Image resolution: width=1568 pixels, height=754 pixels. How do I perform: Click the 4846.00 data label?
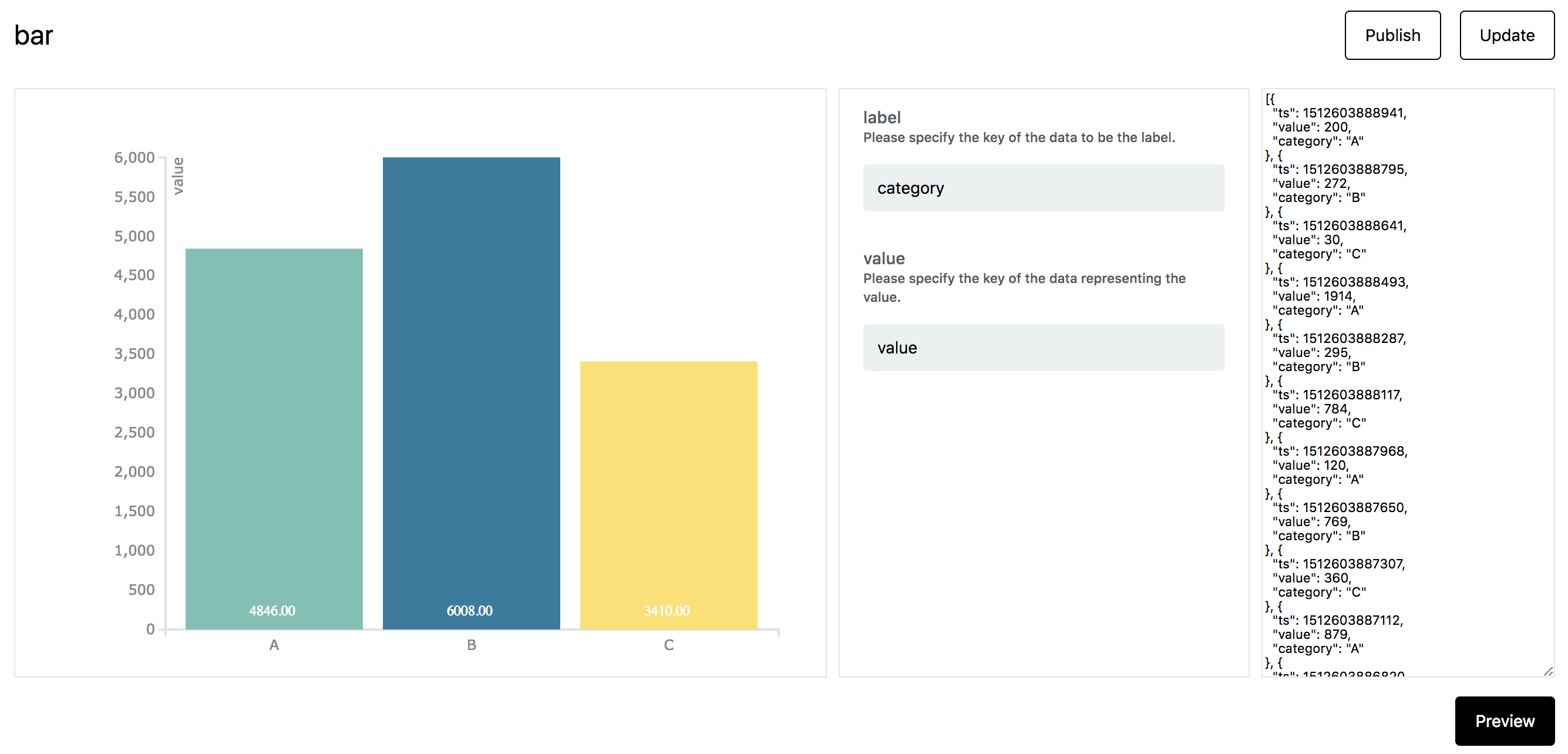272,610
